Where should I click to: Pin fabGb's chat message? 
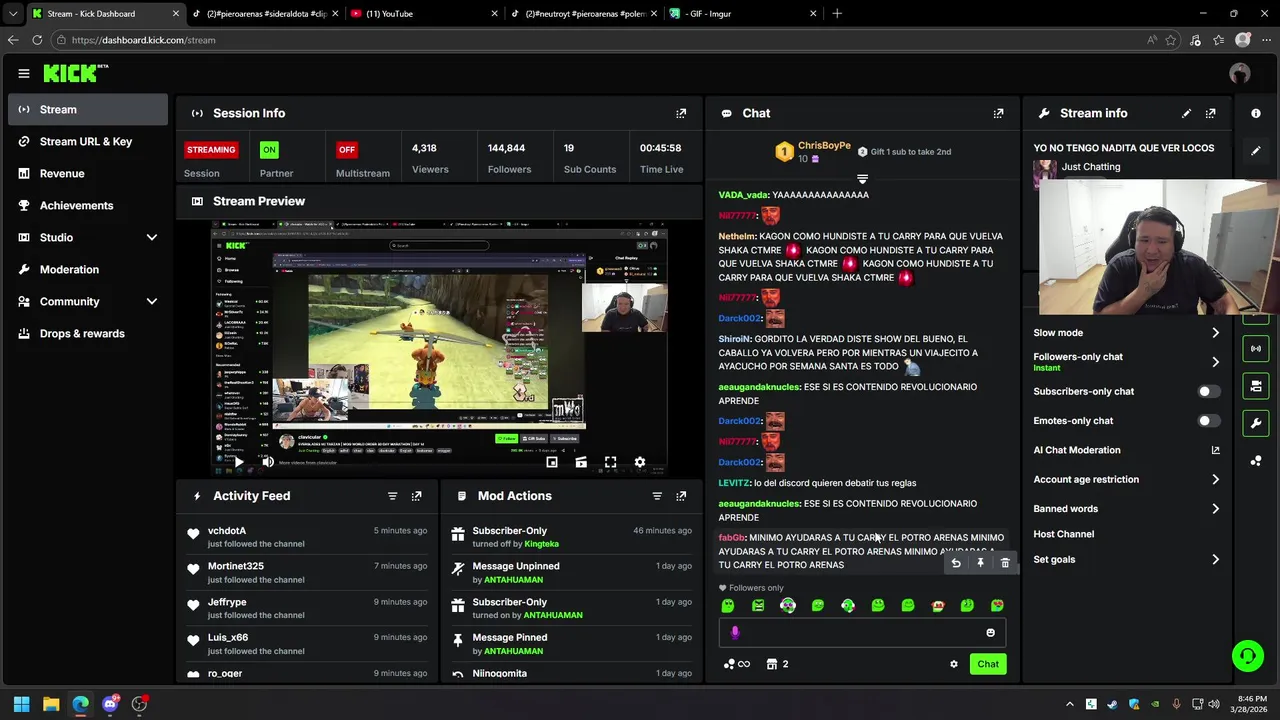[980, 563]
